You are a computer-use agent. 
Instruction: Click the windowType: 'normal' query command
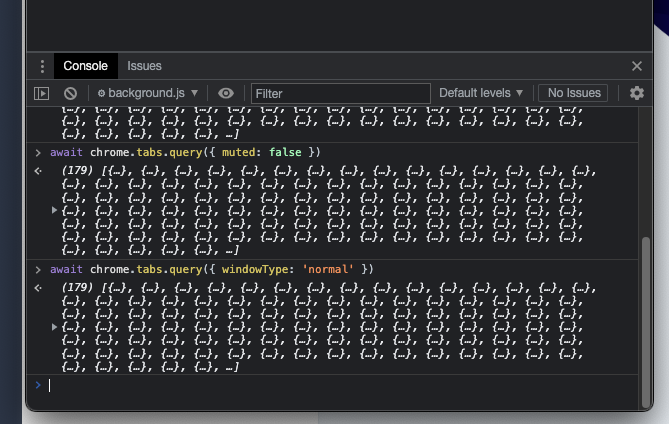point(212,269)
